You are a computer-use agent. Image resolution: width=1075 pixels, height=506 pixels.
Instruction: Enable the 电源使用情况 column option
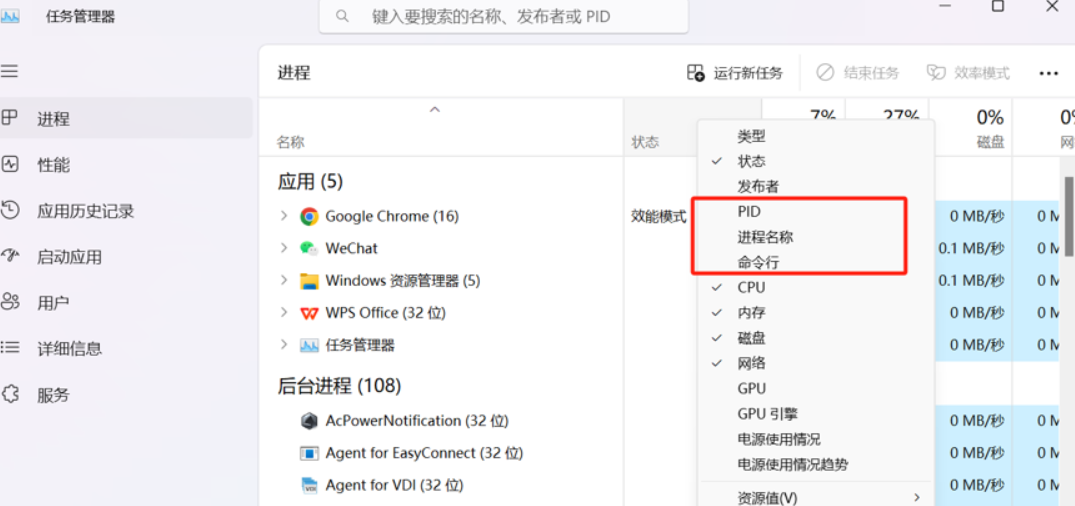[816, 439]
